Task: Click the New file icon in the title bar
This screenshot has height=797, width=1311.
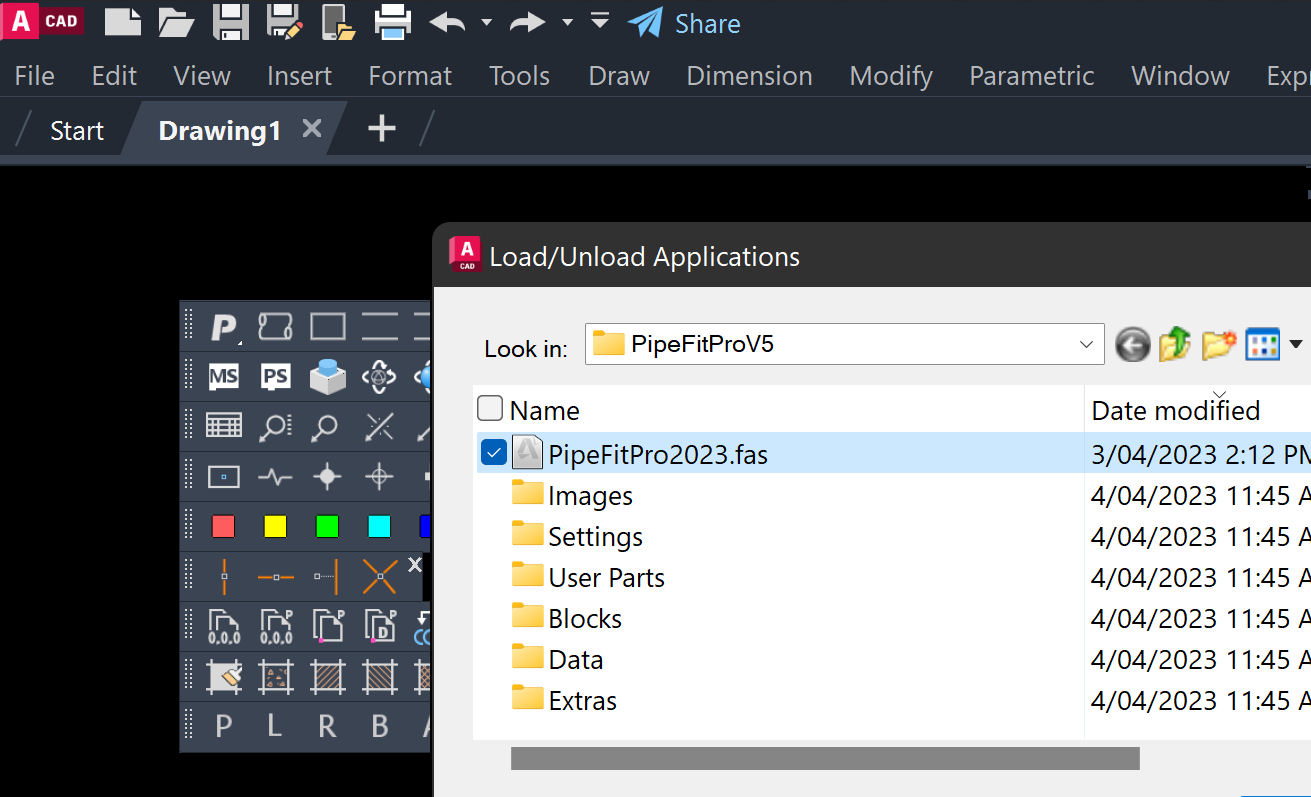Action: coord(123,21)
